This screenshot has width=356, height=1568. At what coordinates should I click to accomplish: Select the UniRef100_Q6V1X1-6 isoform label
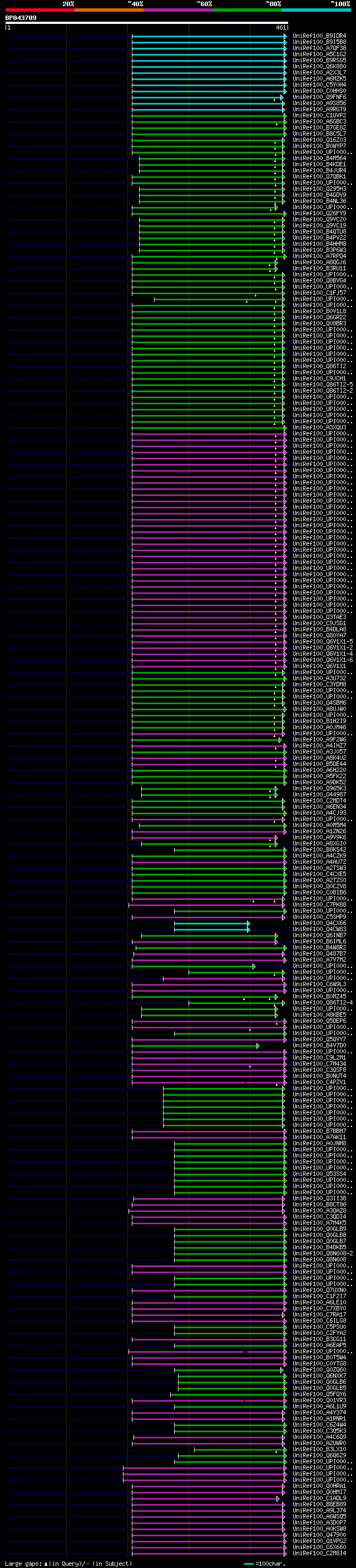[x=323, y=660]
